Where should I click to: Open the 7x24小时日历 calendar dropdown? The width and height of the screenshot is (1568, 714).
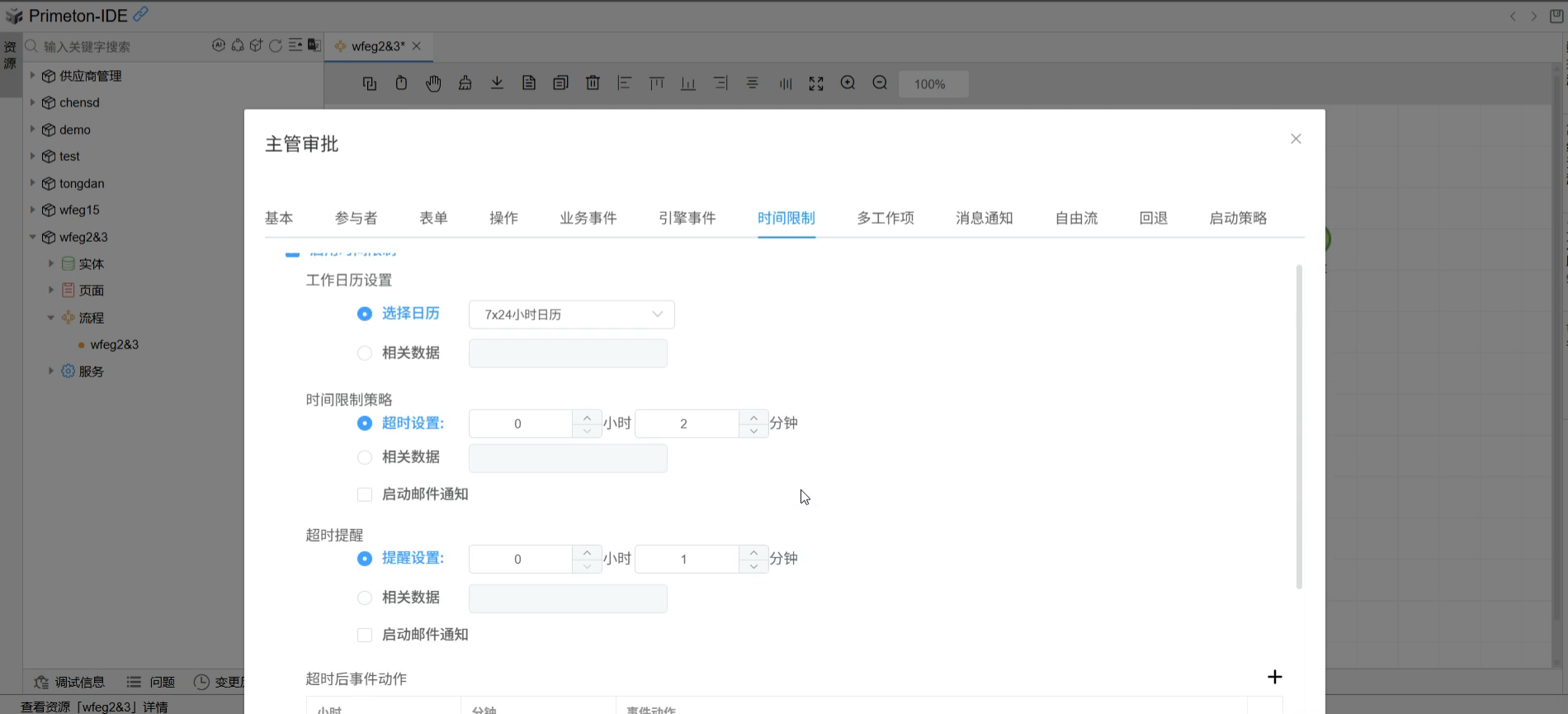tap(571, 314)
